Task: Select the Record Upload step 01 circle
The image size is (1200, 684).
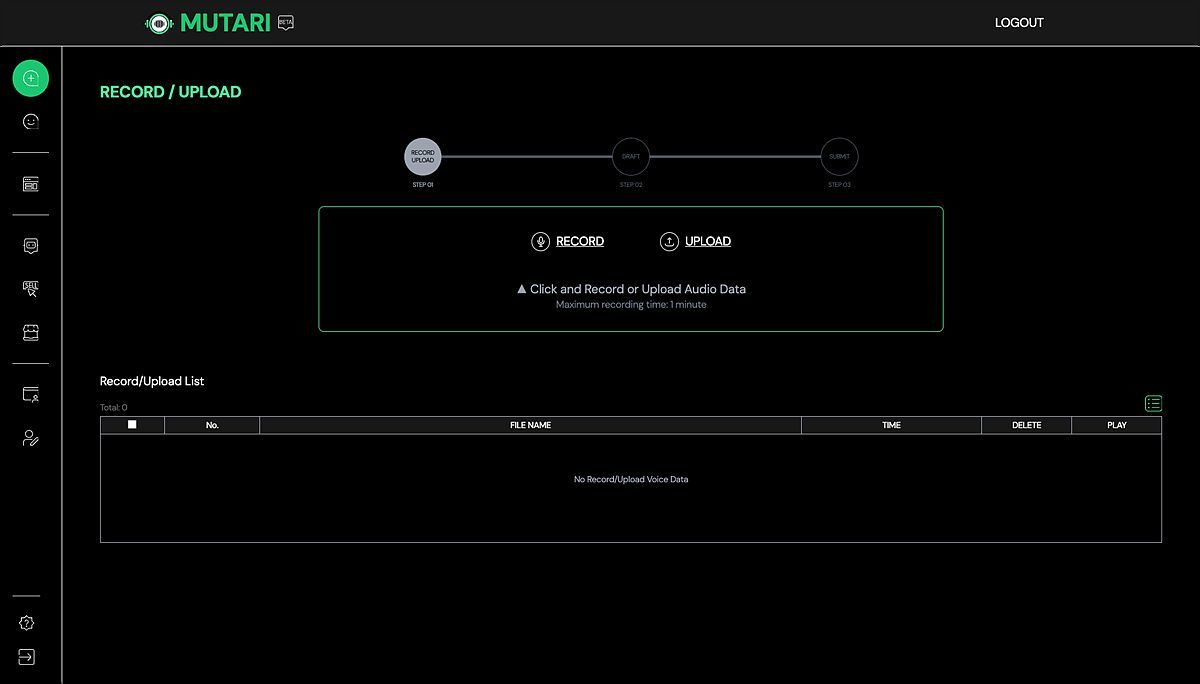Action: pos(423,157)
